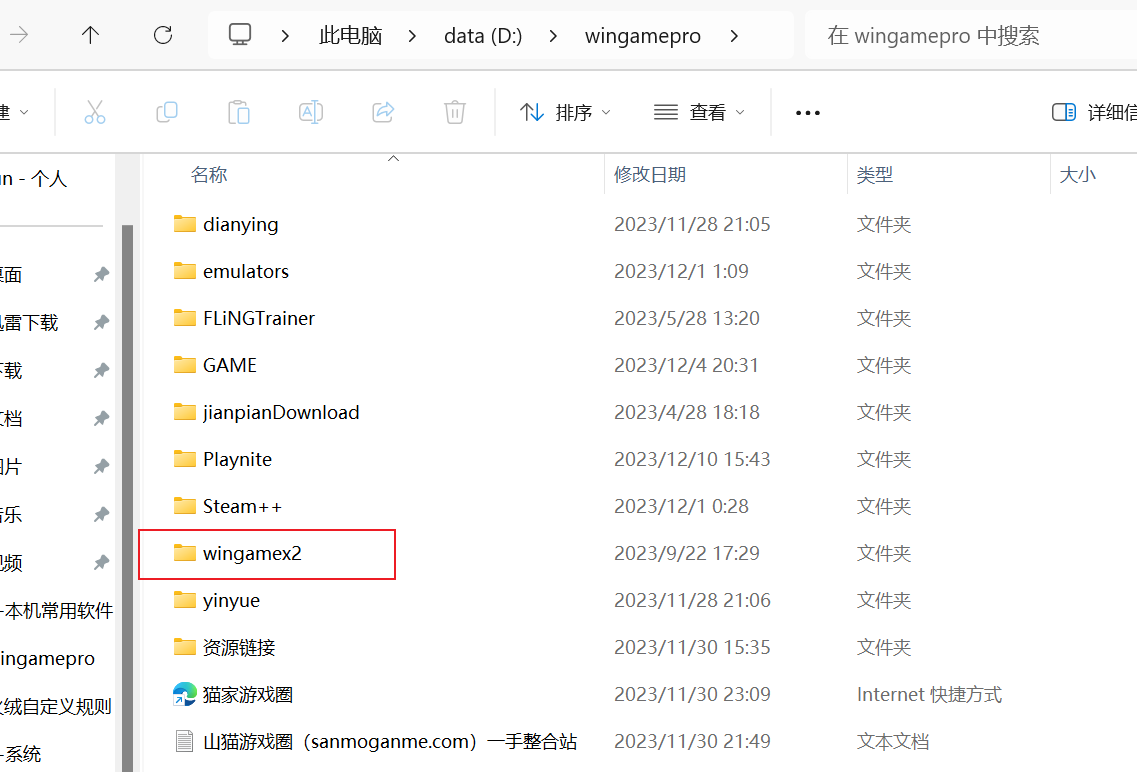This screenshot has width=1137, height=772.
Task: Select the Copy icon in the toolbar
Action: coord(167,112)
